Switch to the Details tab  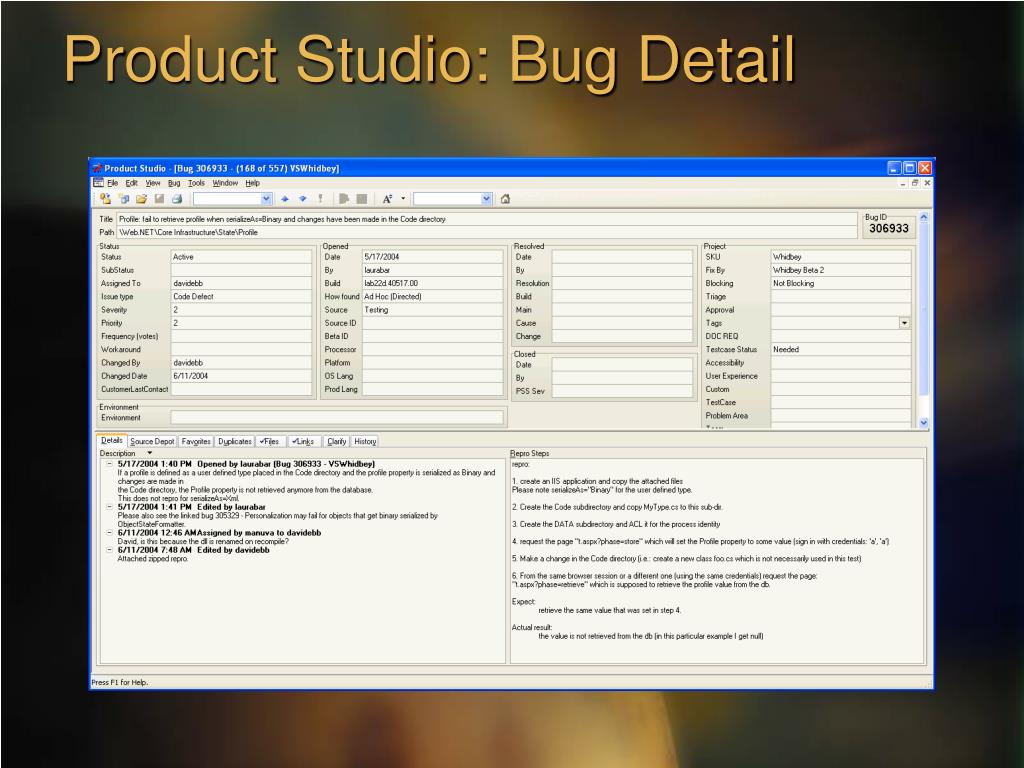[x=112, y=441]
